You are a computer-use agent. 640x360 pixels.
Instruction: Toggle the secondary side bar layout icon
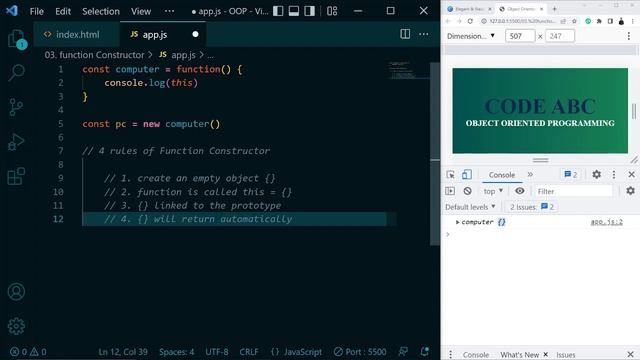(x=309, y=11)
